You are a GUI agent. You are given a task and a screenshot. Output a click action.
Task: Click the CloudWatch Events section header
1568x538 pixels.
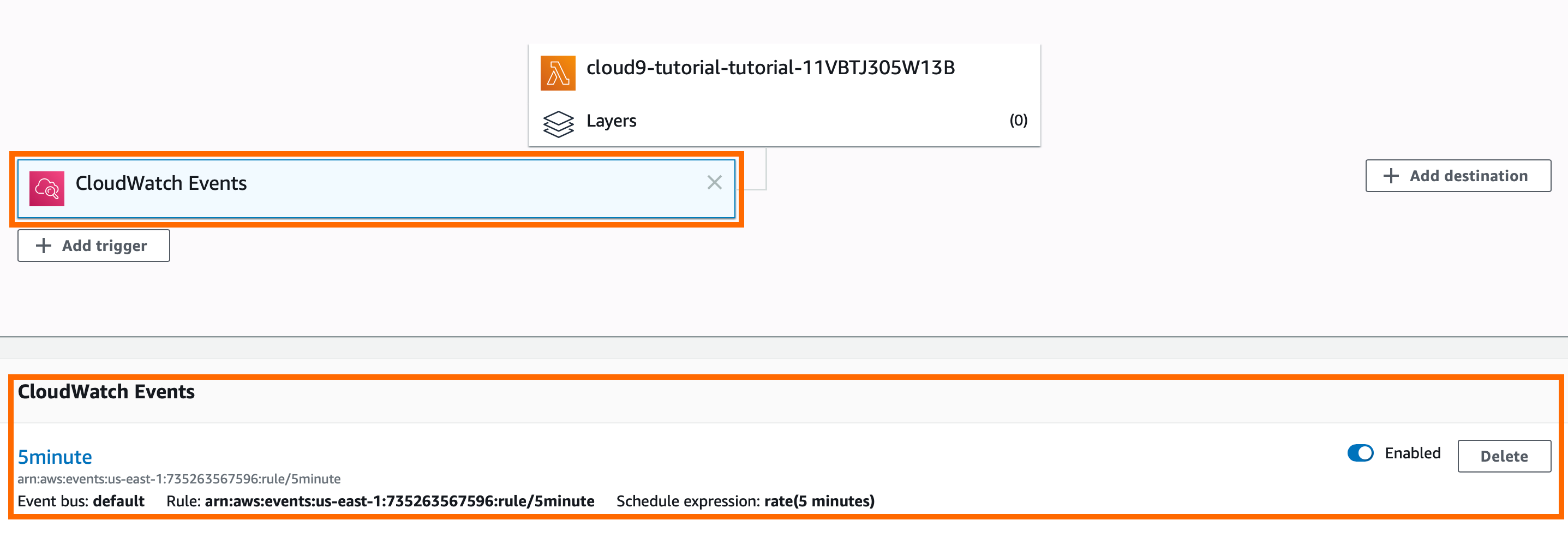[105, 391]
